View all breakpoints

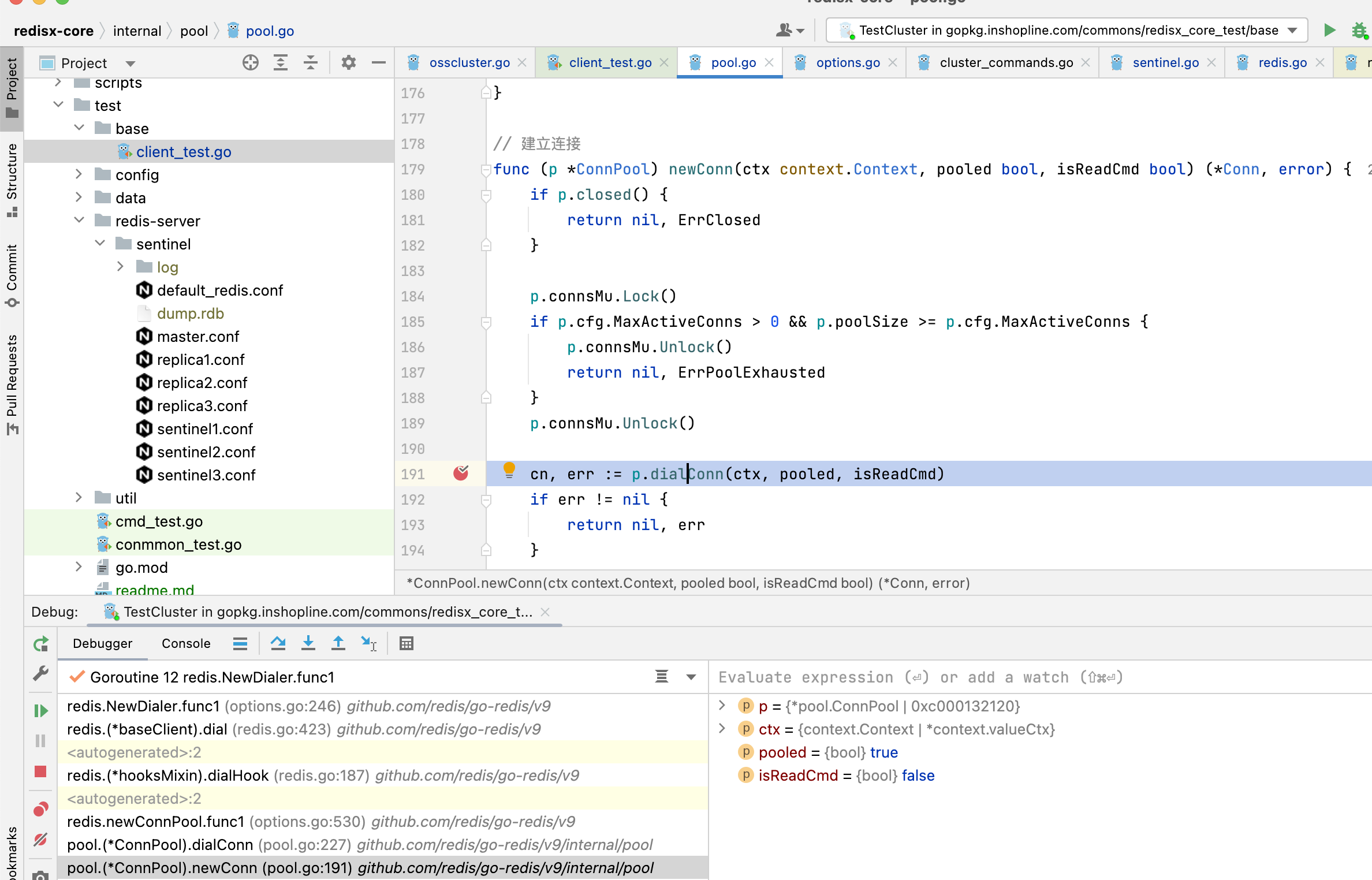click(40, 809)
